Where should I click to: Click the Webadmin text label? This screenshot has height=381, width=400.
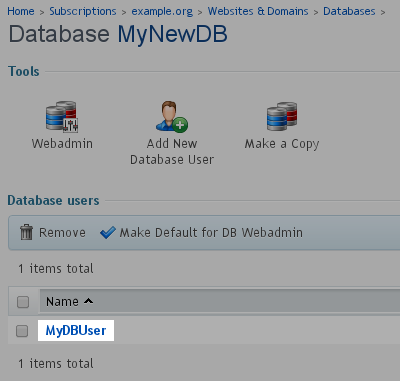[x=62, y=144]
